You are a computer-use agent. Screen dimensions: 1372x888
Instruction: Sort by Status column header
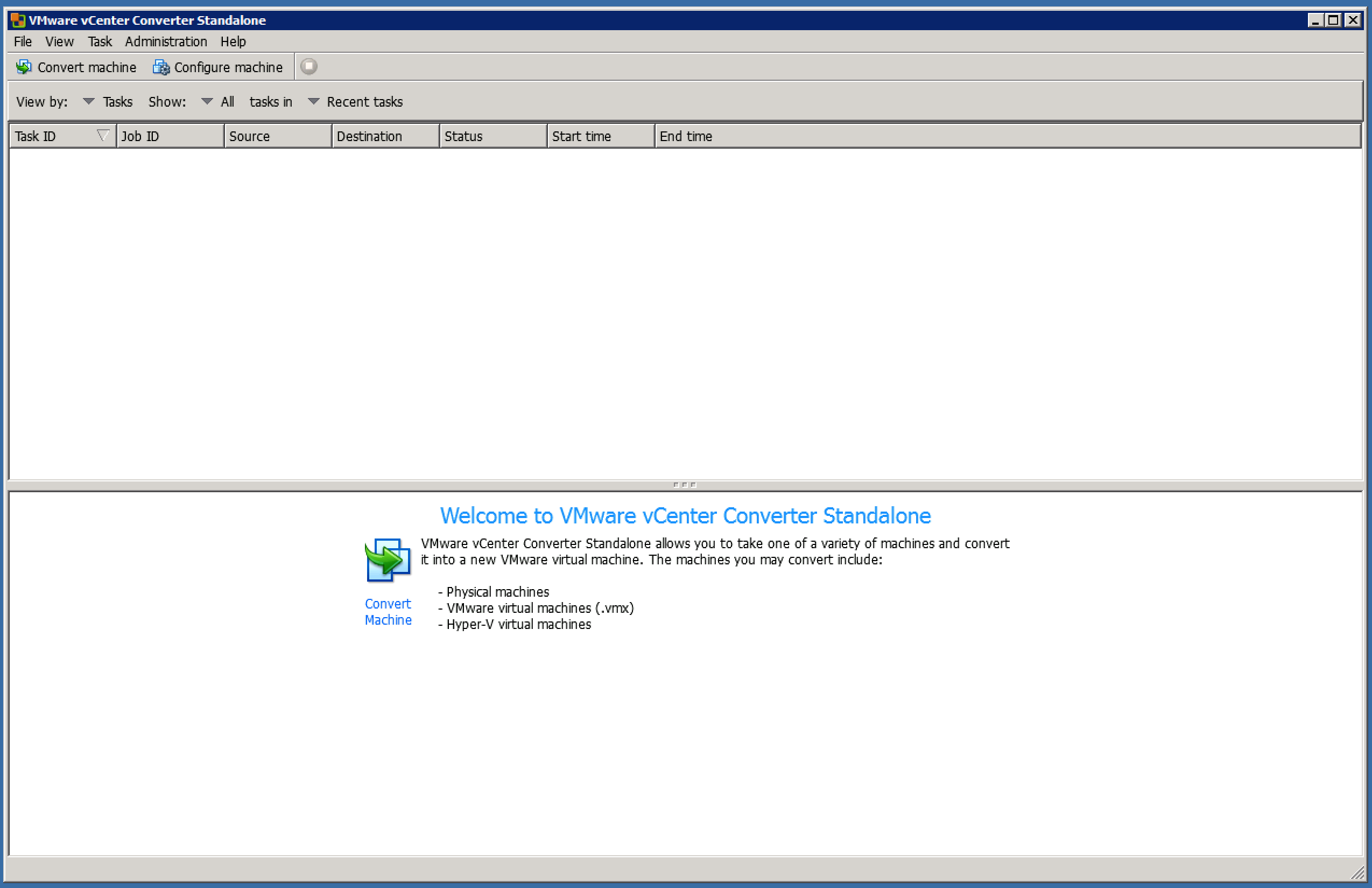[x=492, y=136]
